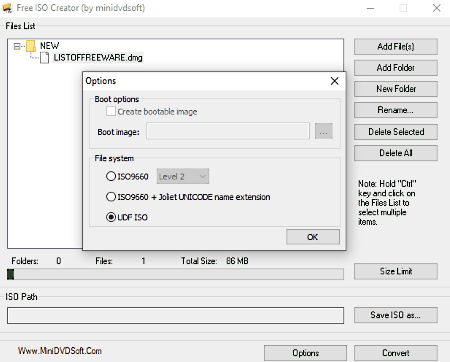Open the Www.MiniDVDSoft.Com link
This screenshot has width=450, height=362.
(60, 351)
